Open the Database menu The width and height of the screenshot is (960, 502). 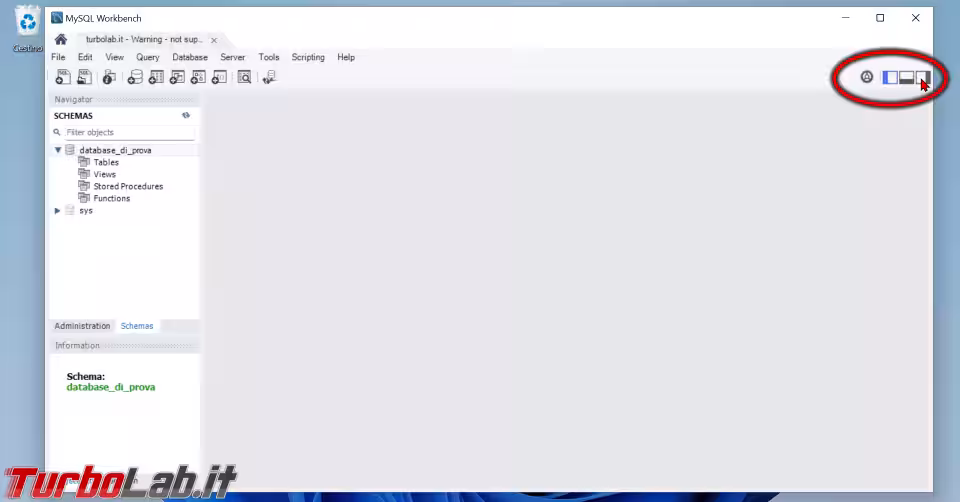190,57
